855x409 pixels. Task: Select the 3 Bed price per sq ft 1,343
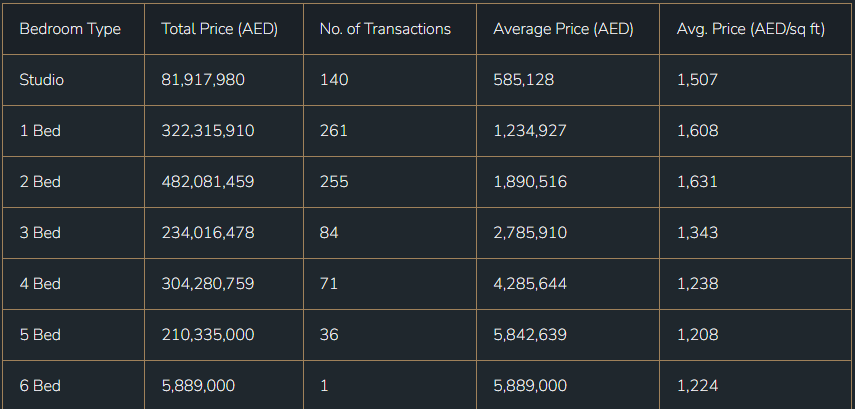tap(697, 233)
